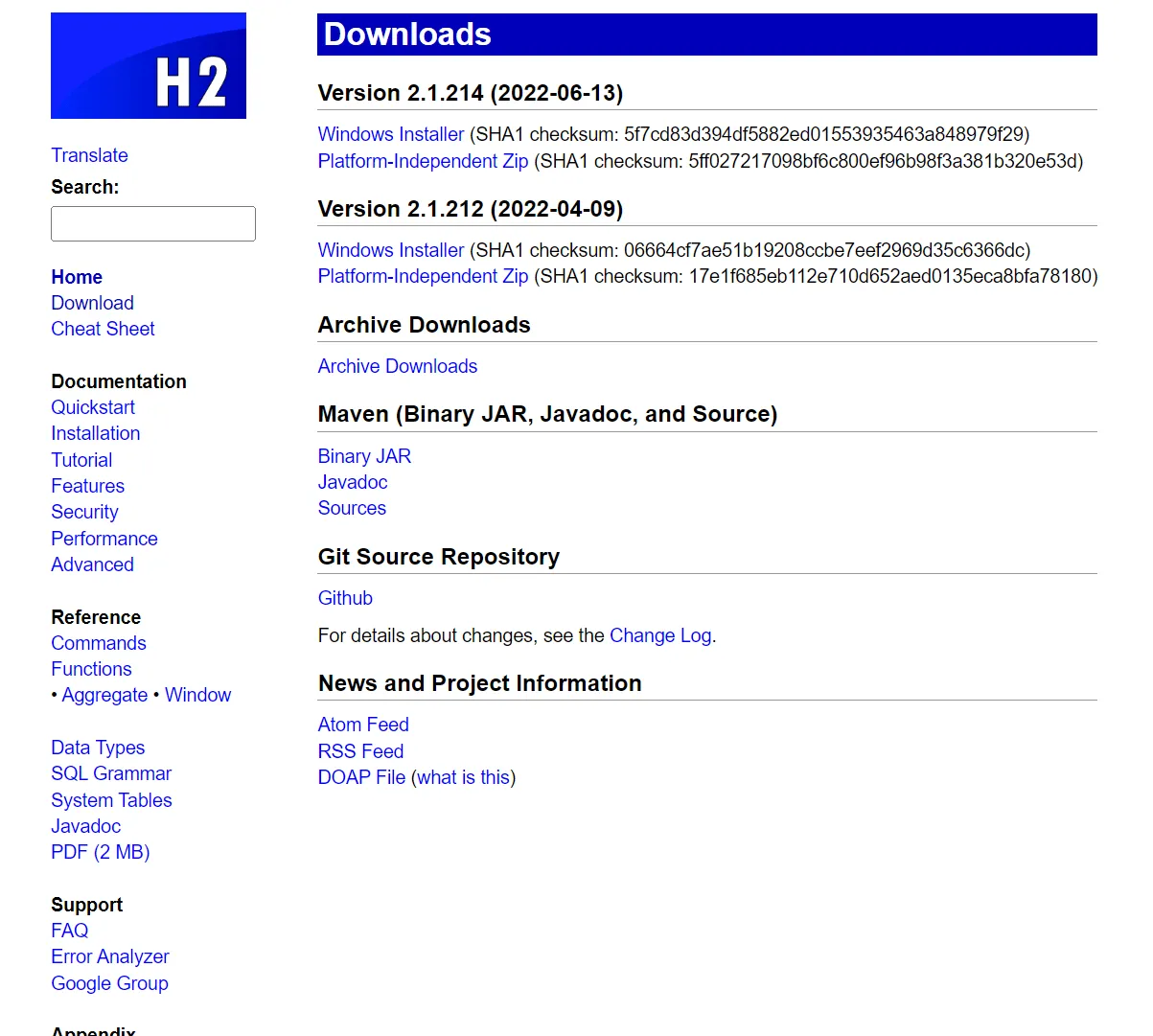Open the Advanced page
Image resolution: width=1153 pixels, height=1036 pixels.
92,564
